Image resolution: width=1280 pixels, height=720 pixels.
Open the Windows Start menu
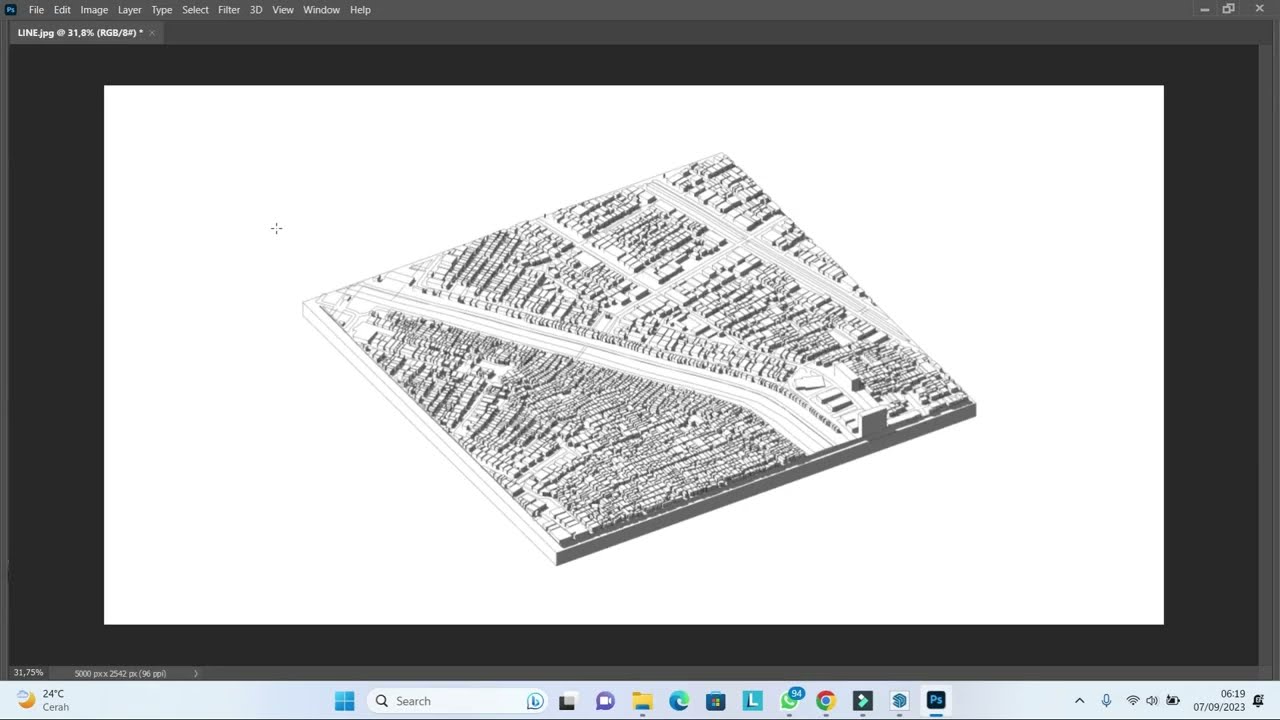point(344,701)
